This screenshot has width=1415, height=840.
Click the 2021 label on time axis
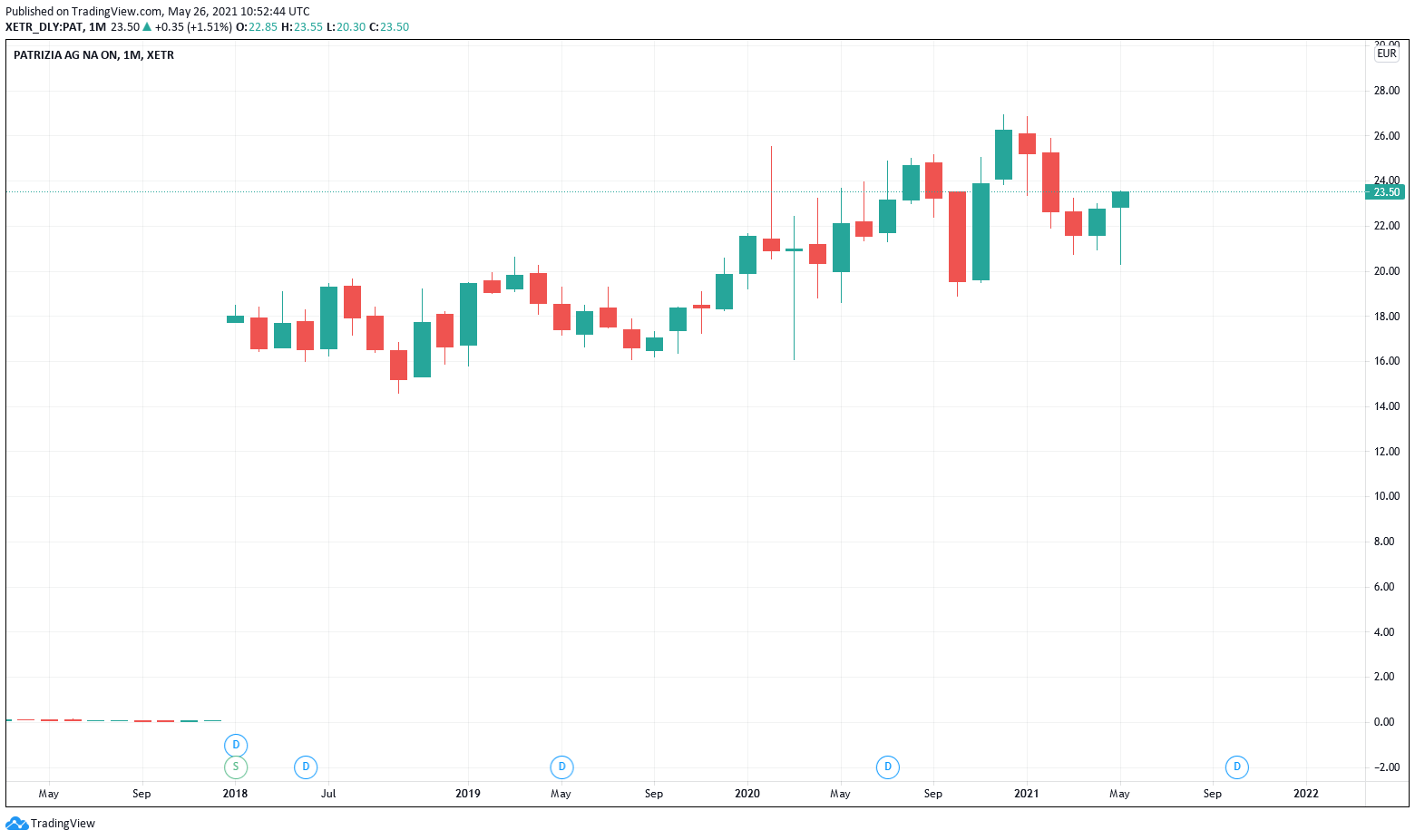pyautogui.click(x=1027, y=794)
